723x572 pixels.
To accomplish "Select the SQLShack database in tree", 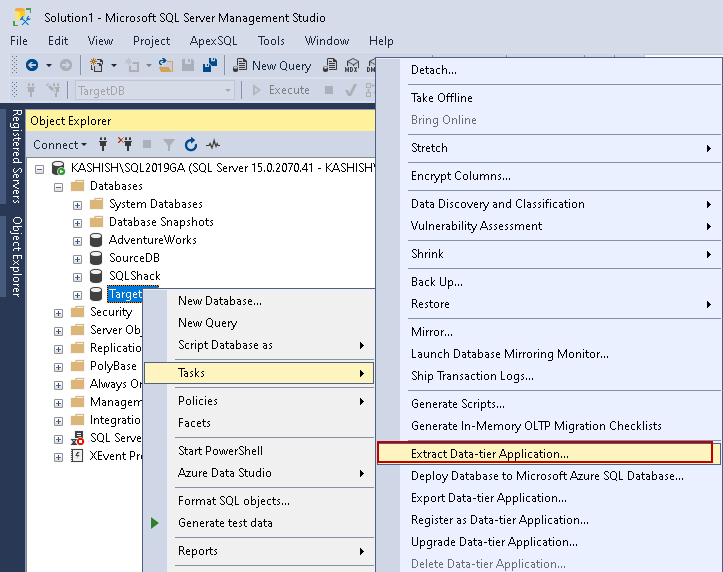I will (x=134, y=276).
